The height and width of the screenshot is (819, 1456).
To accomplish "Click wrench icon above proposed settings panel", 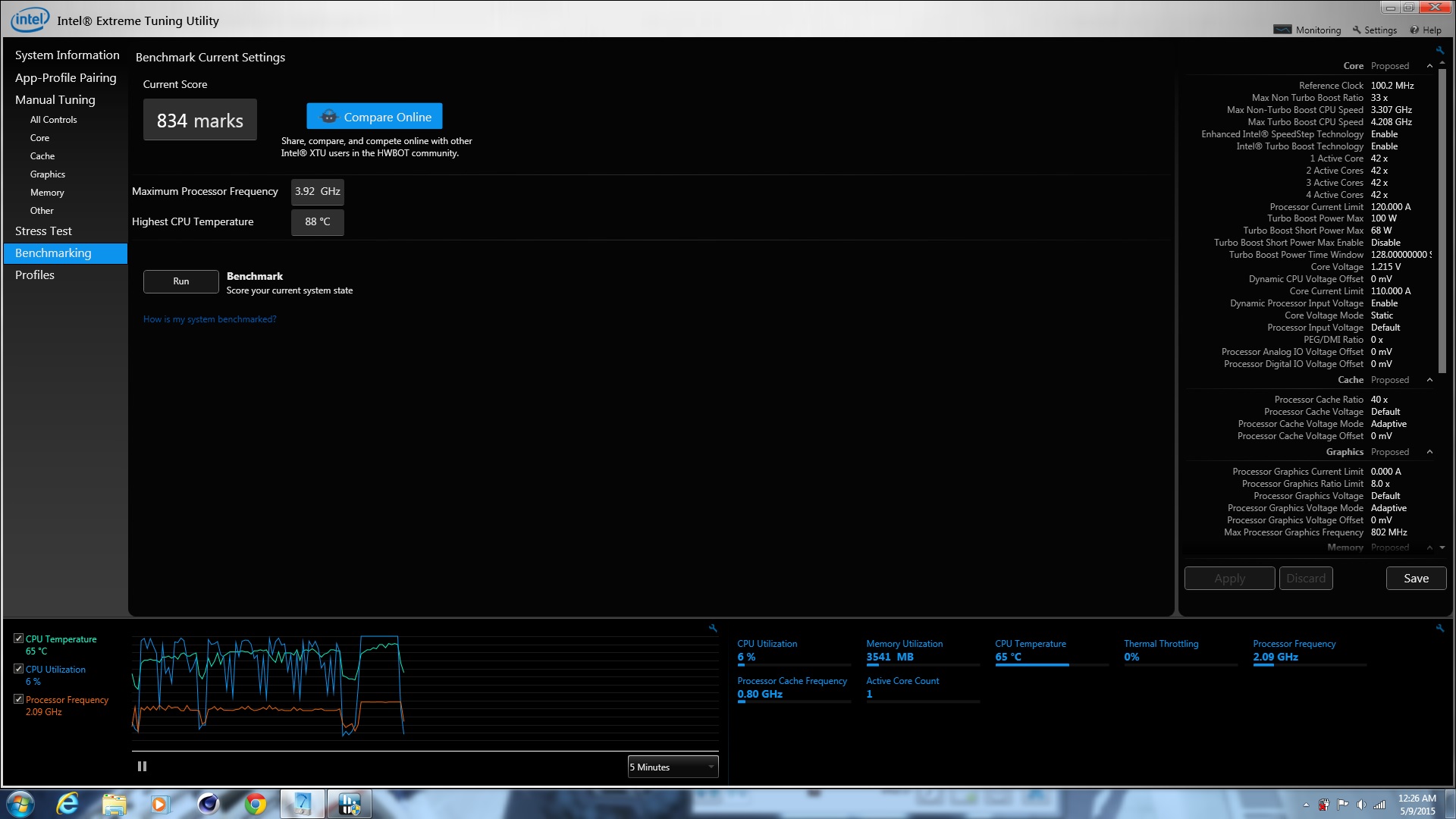I will (x=1440, y=50).
